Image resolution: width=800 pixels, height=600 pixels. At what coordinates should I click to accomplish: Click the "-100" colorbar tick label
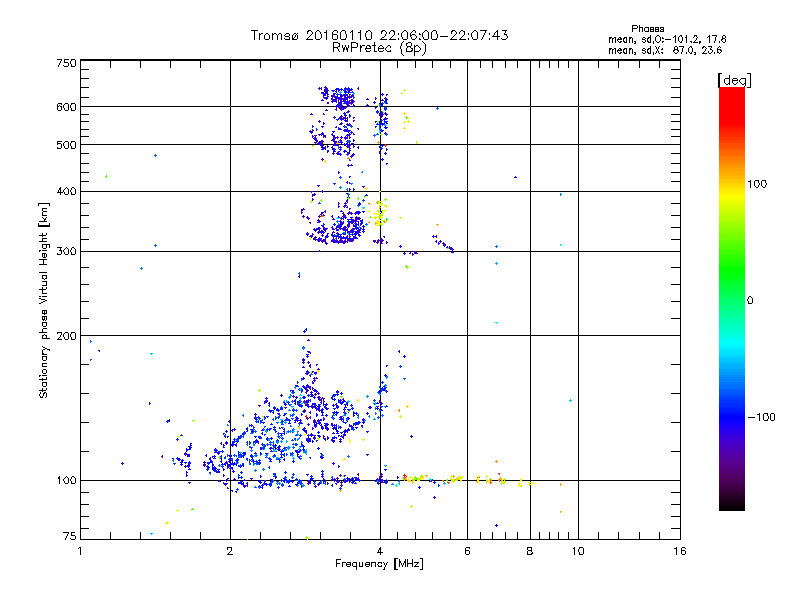click(761, 417)
